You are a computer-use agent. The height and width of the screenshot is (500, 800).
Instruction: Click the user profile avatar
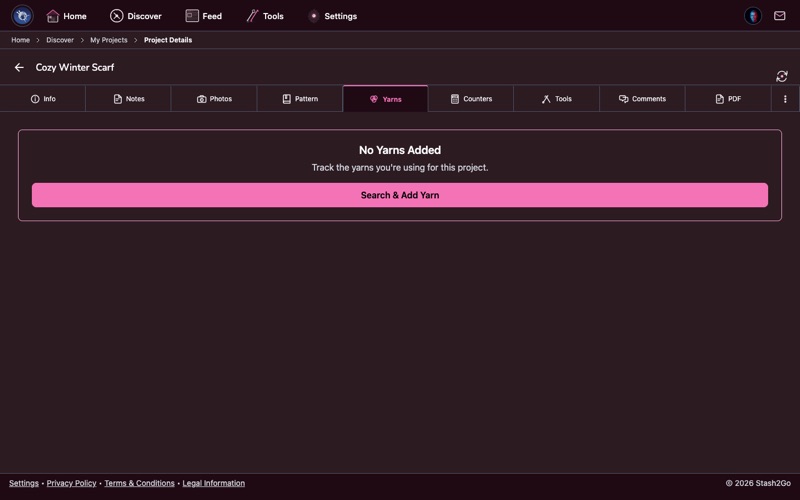753,16
